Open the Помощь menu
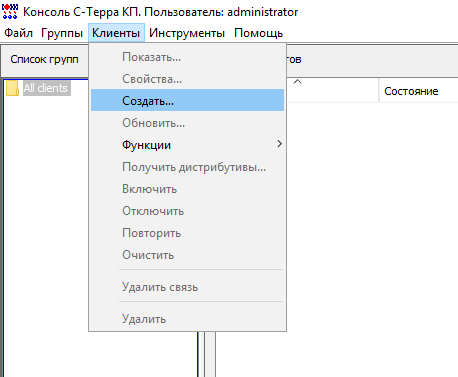The width and height of the screenshot is (458, 377). click(258, 33)
